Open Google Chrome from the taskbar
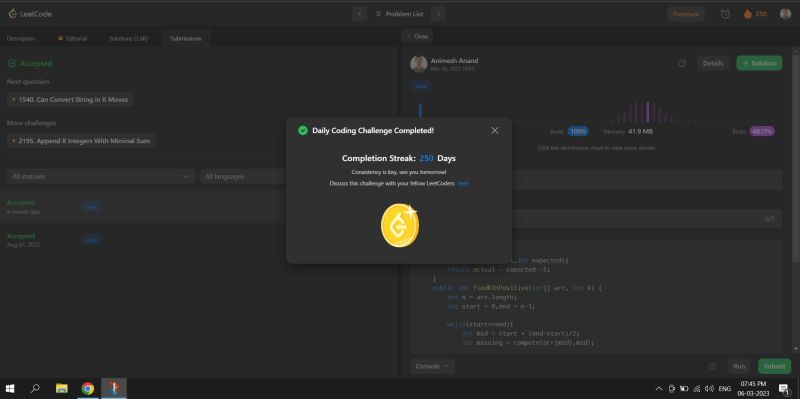This screenshot has width=800, height=399. pyautogui.click(x=88, y=389)
